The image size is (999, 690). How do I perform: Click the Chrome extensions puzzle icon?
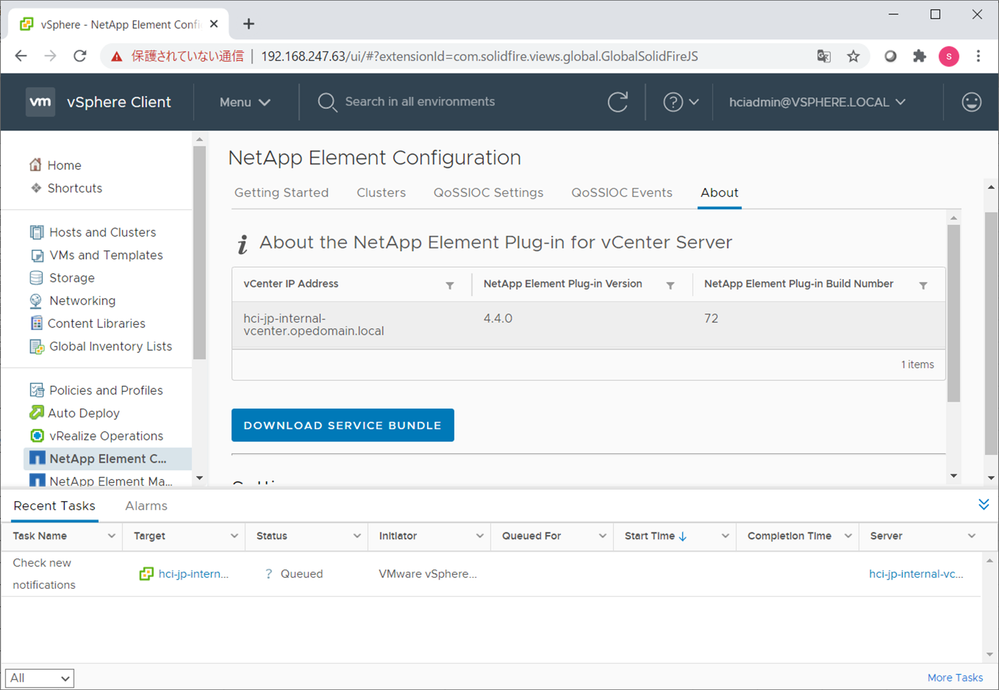[919, 56]
